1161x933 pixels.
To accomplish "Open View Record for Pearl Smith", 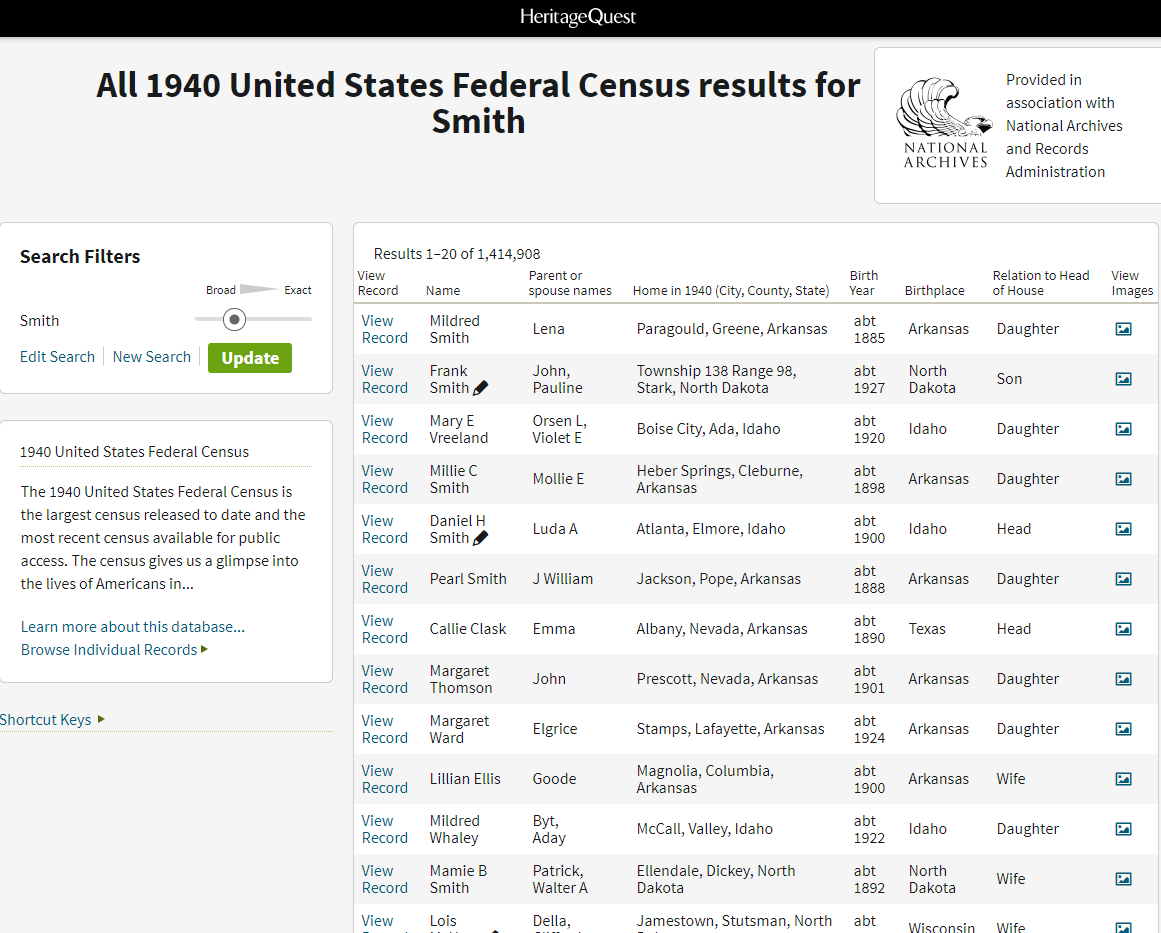I will click(384, 579).
